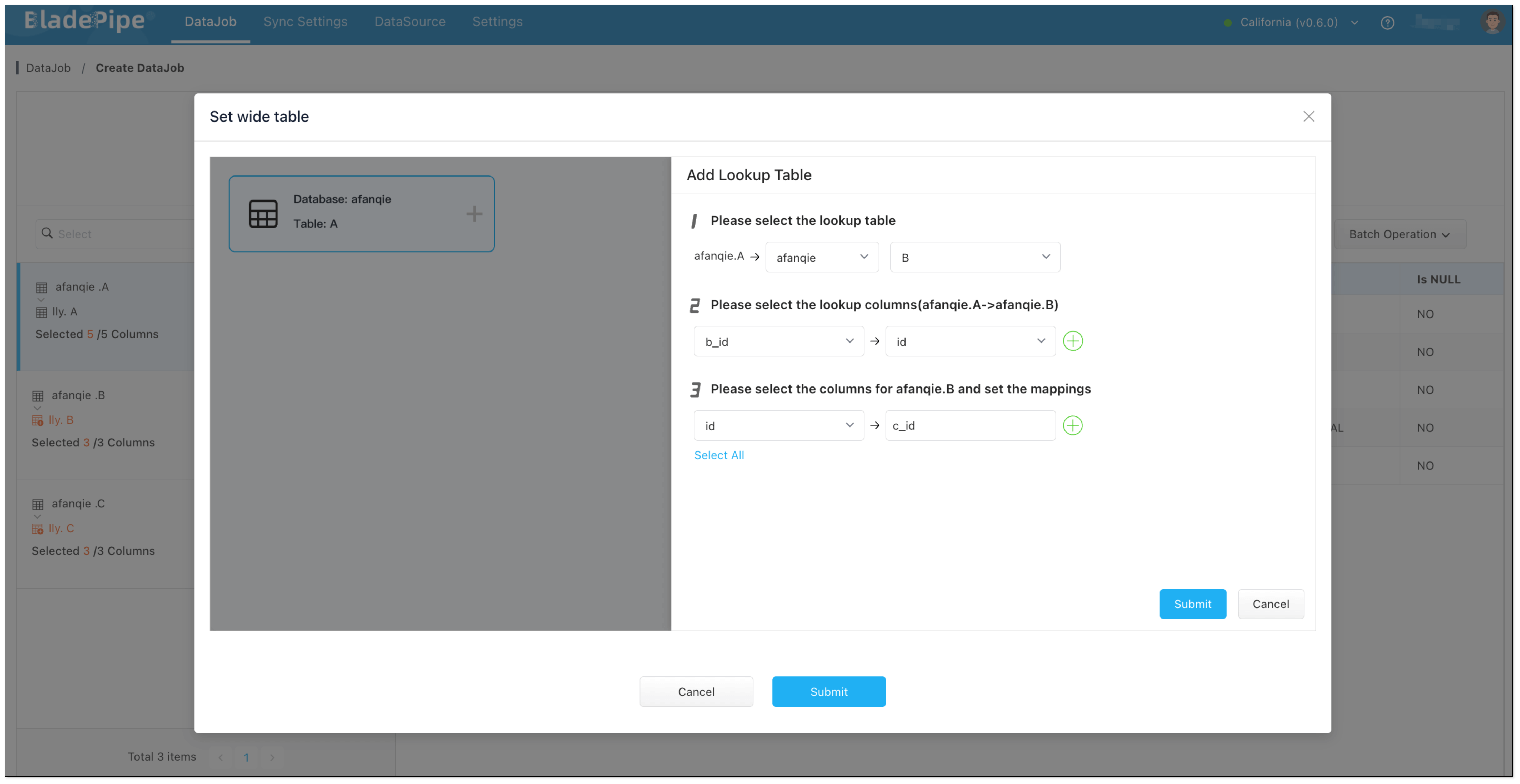Screen dimensions: 1520x784
Task: Click the bottom Cancel button of dialog
Action: click(696, 691)
